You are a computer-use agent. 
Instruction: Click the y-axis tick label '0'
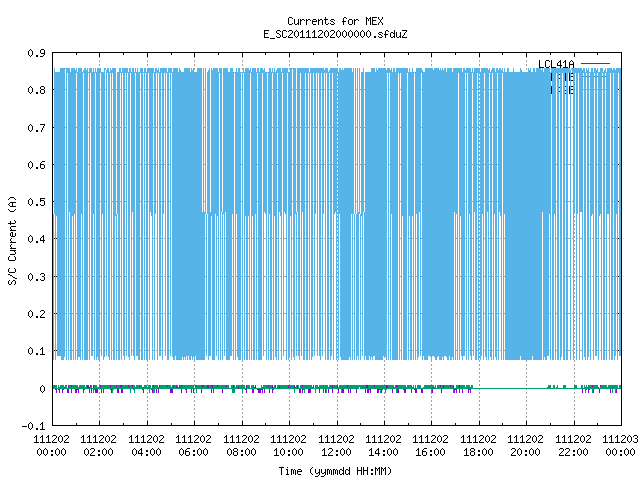pyautogui.click(x=42, y=389)
